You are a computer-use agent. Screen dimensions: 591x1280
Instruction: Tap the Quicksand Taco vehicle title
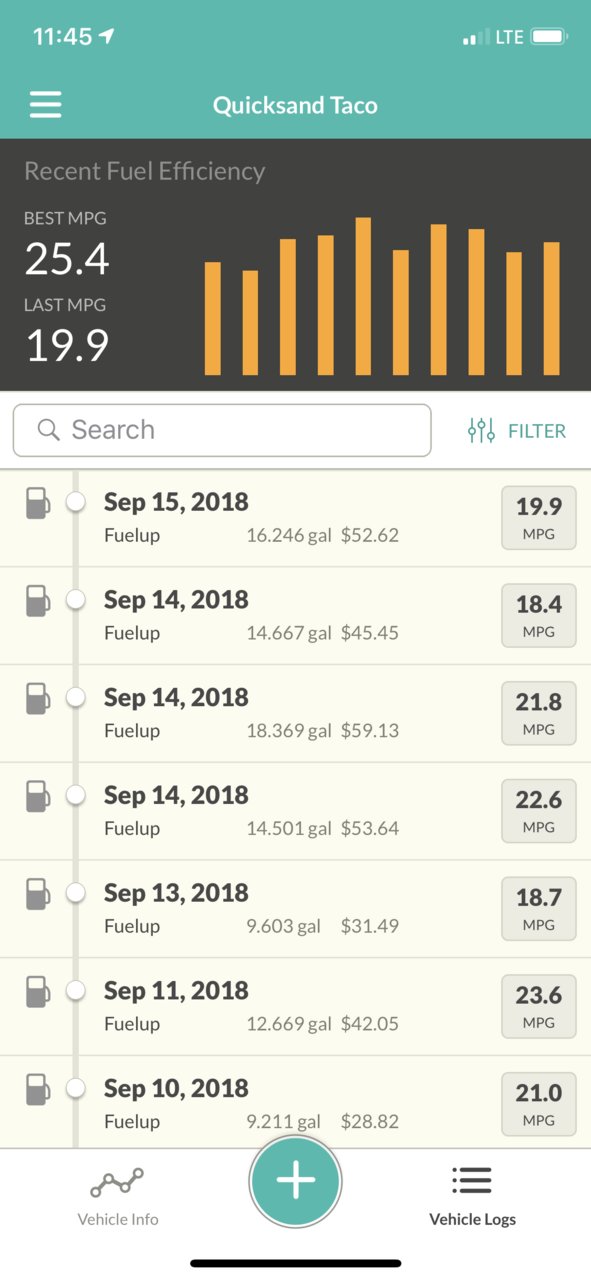click(x=295, y=105)
